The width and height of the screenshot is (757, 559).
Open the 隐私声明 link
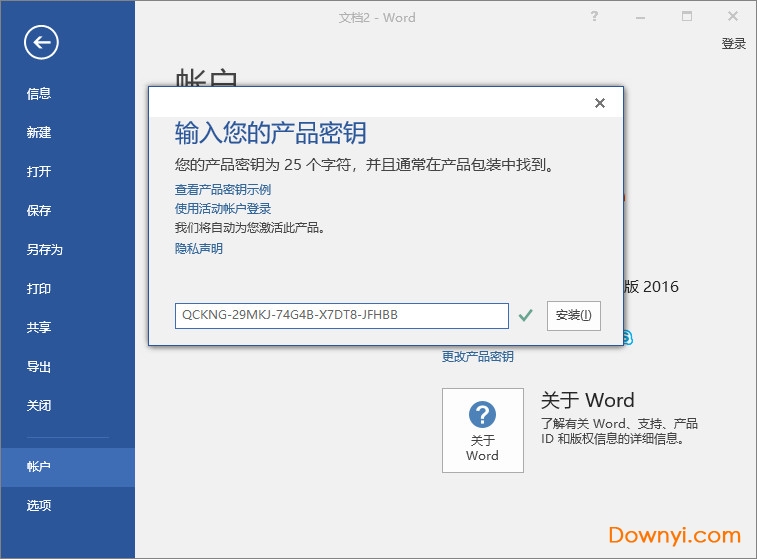tap(198, 249)
